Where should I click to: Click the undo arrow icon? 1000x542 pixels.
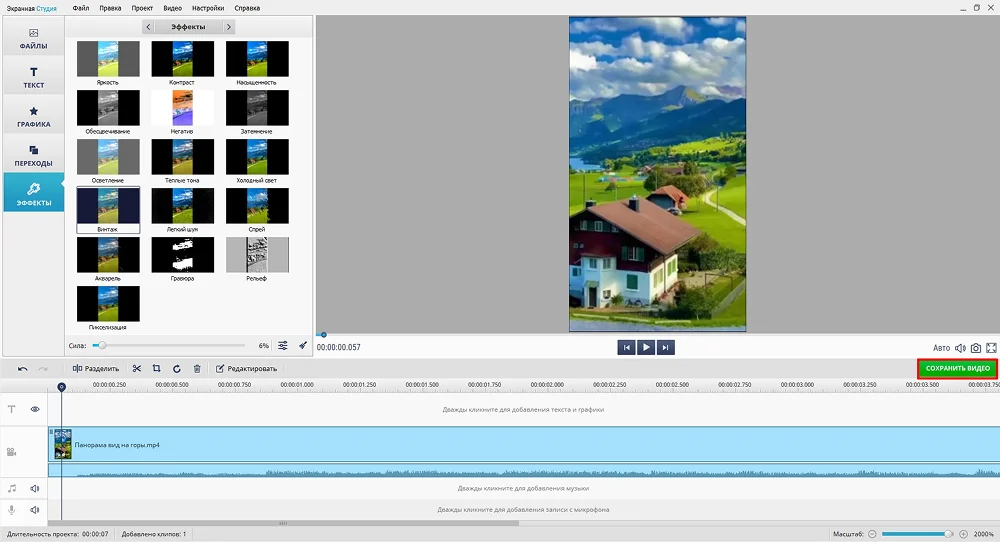(23, 369)
